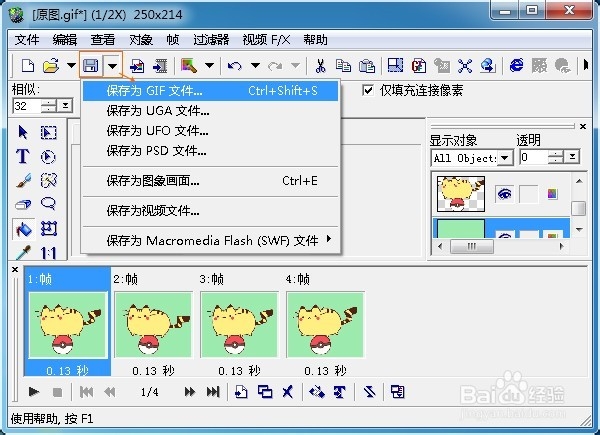Open the transparency value dropdown
This screenshot has height=435, width=600.
572,156
